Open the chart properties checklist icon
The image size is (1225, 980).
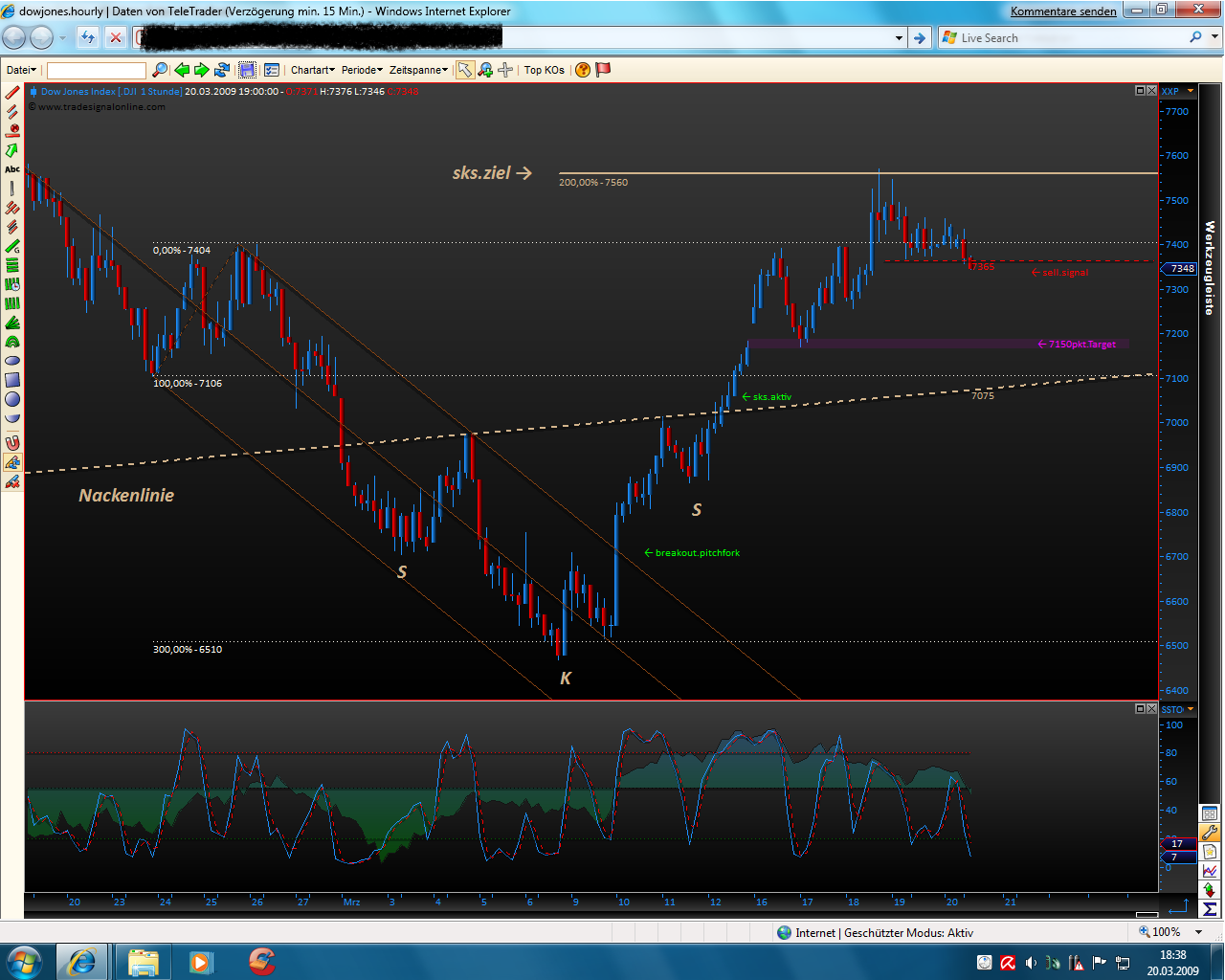point(272,70)
